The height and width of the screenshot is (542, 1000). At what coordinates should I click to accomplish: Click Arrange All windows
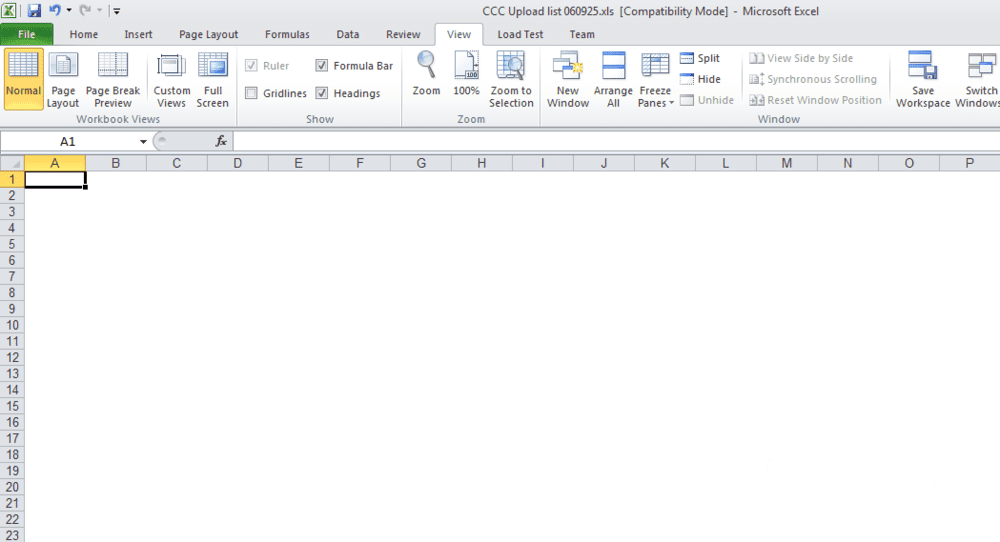(x=613, y=79)
